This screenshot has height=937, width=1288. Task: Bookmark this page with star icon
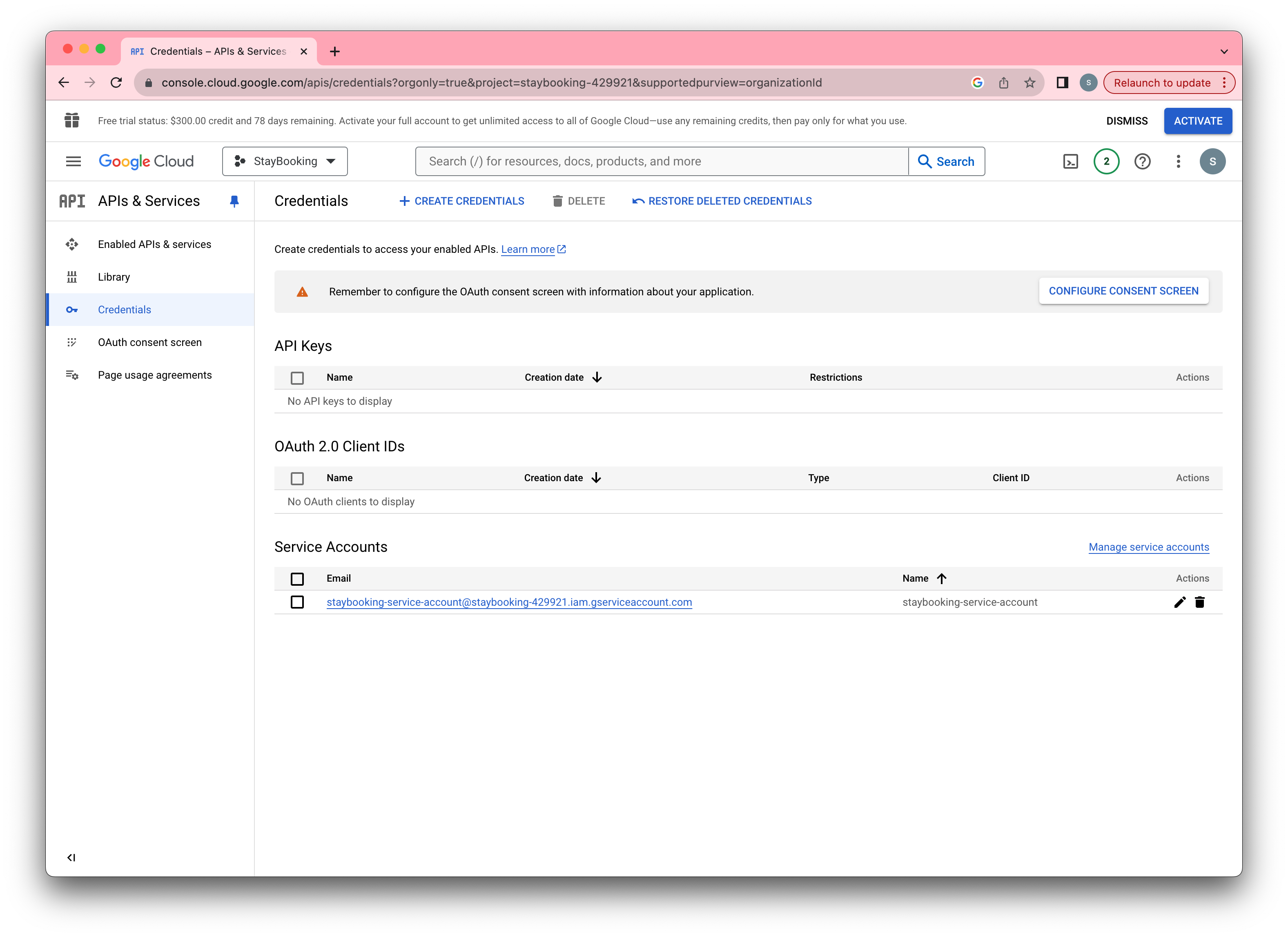(x=1030, y=83)
